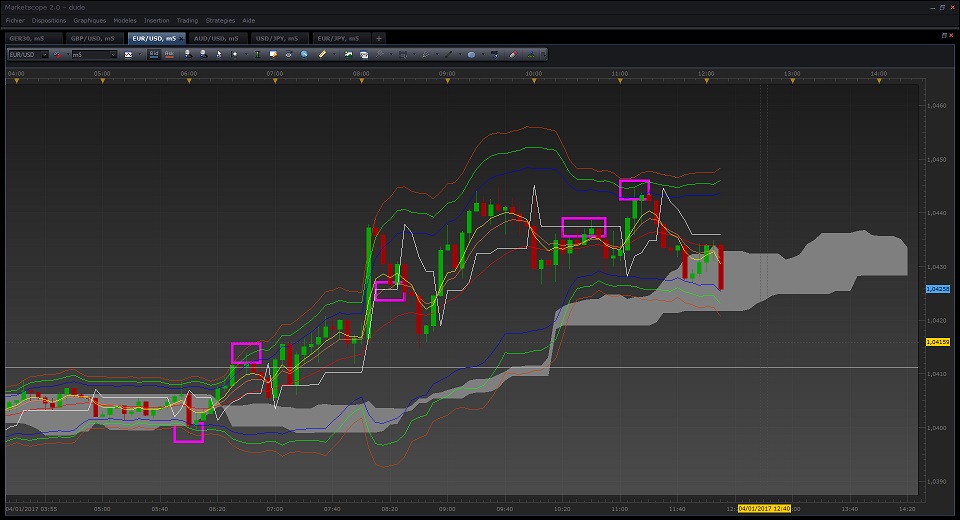Click the blue globe icon
Image resolution: width=960 pixels, height=520 pixels.
(304, 55)
